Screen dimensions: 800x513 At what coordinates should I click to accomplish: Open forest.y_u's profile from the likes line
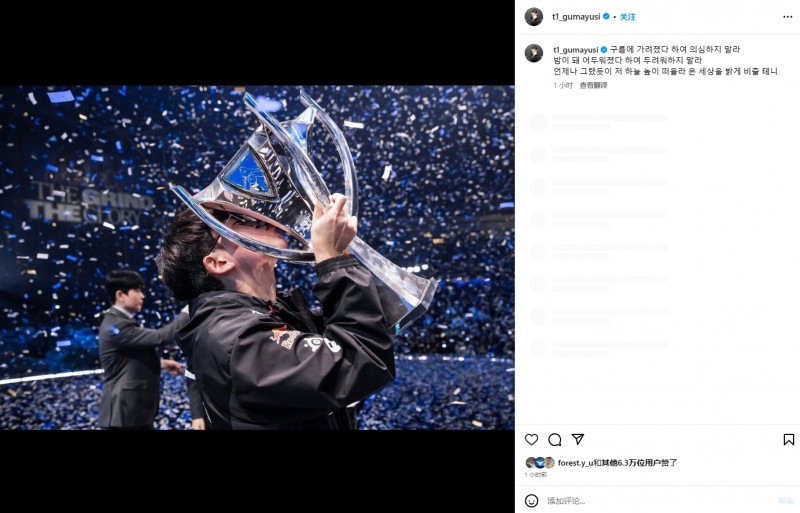point(576,463)
